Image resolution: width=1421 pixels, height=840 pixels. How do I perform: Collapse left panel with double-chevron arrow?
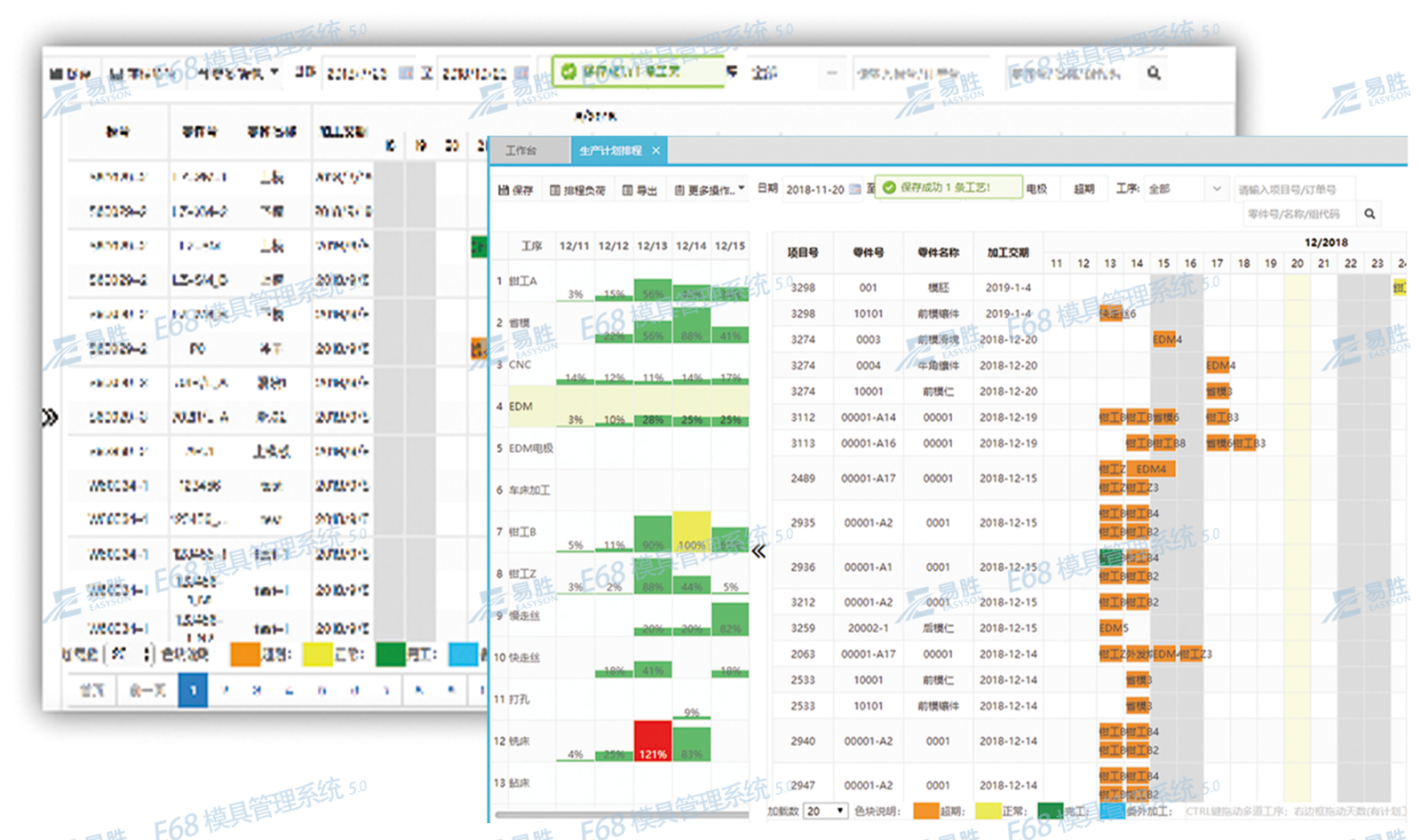[x=758, y=551]
